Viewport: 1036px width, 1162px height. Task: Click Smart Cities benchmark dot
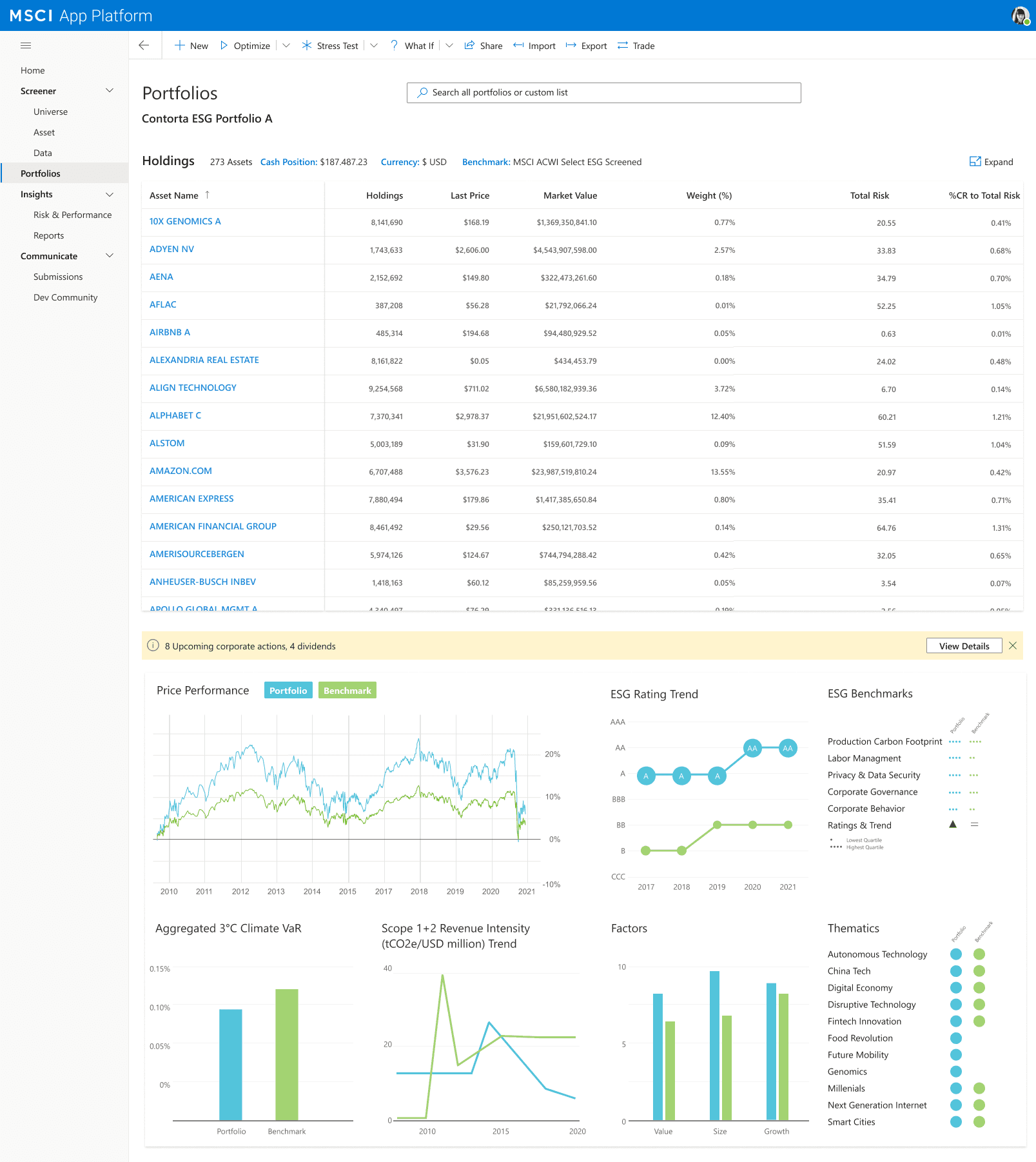tap(979, 1122)
